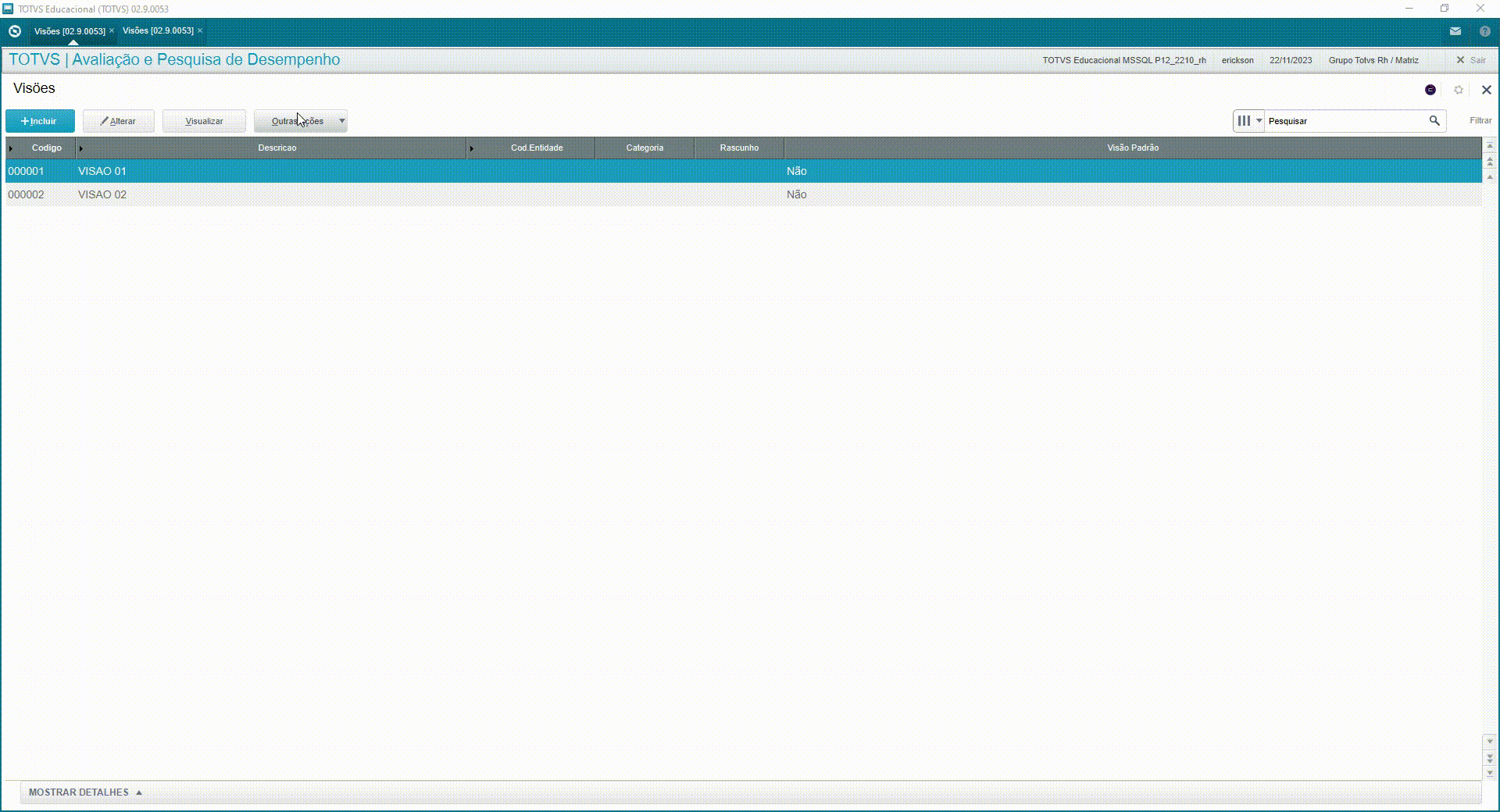Click the single up arrow in scrollbar
The width and height of the screenshot is (1500, 812).
[1490, 177]
